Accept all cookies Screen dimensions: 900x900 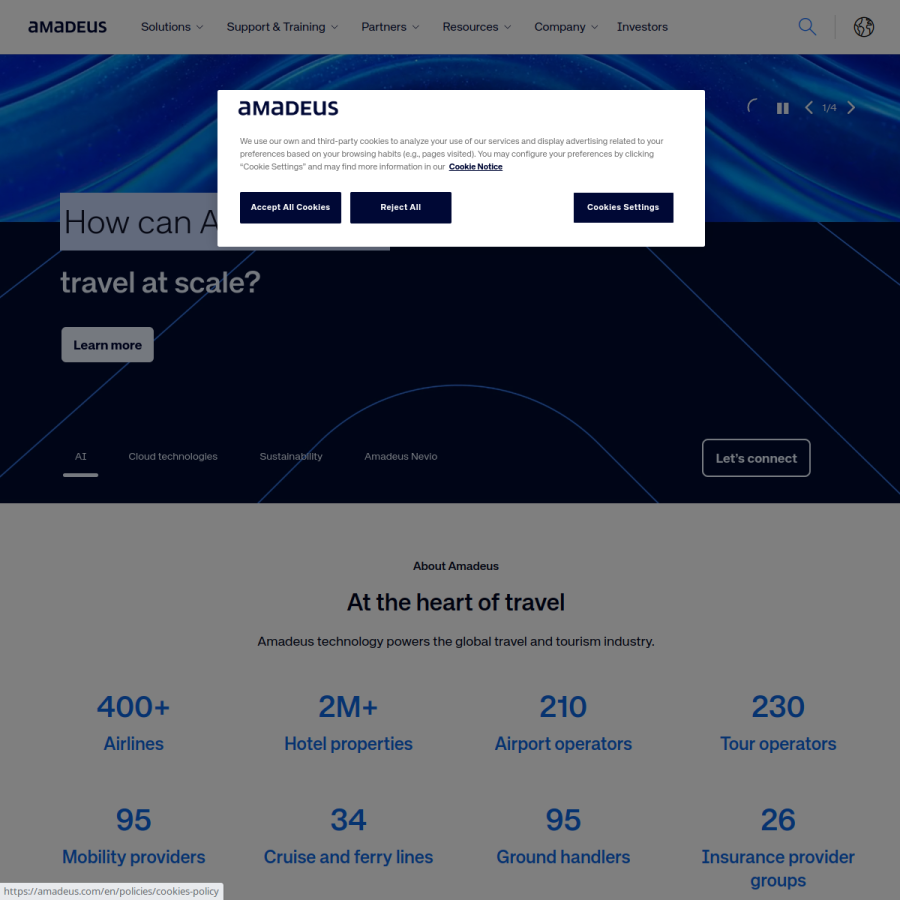[290, 208]
